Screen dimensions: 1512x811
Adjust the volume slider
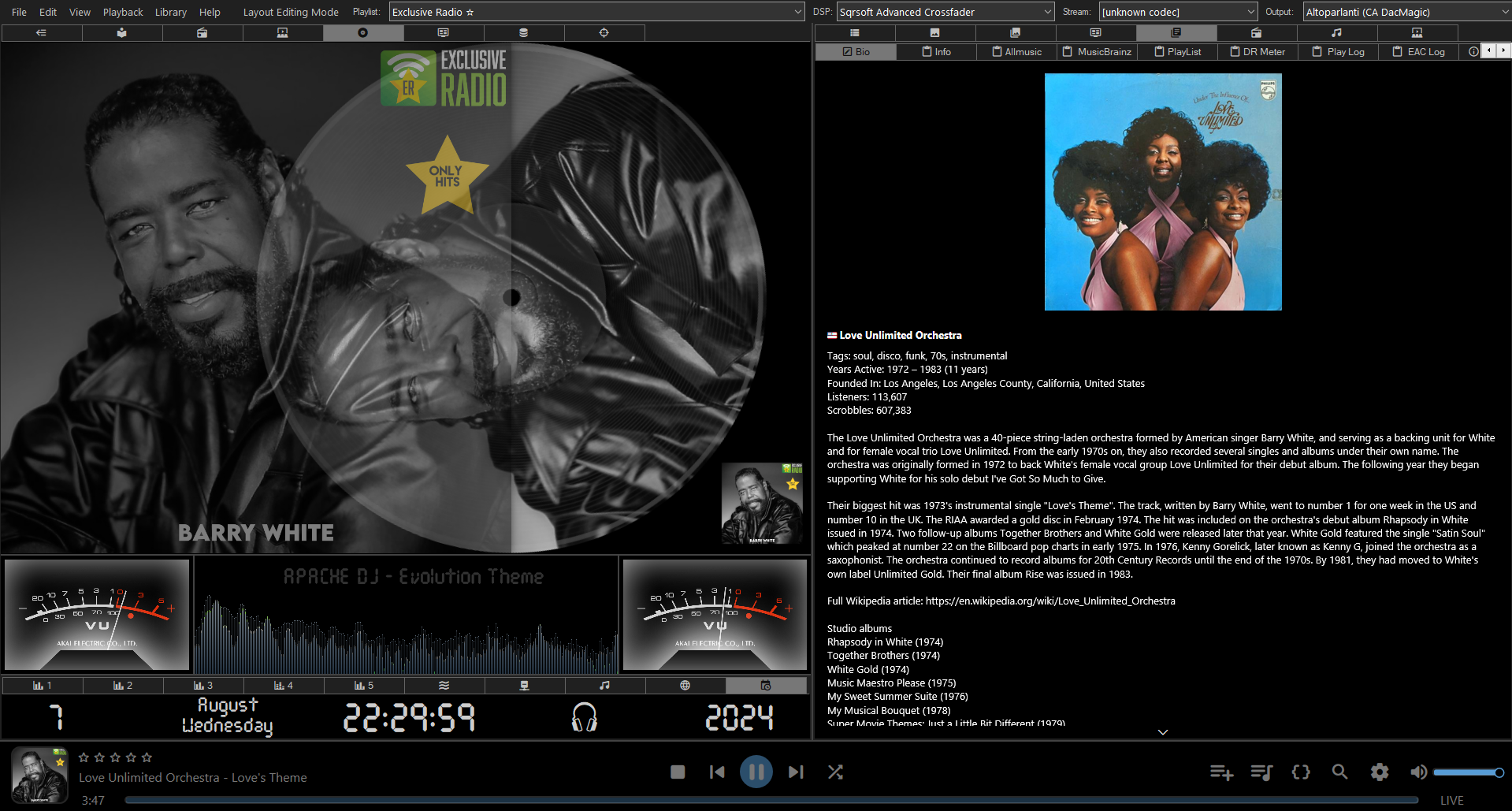coord(1469,772)
